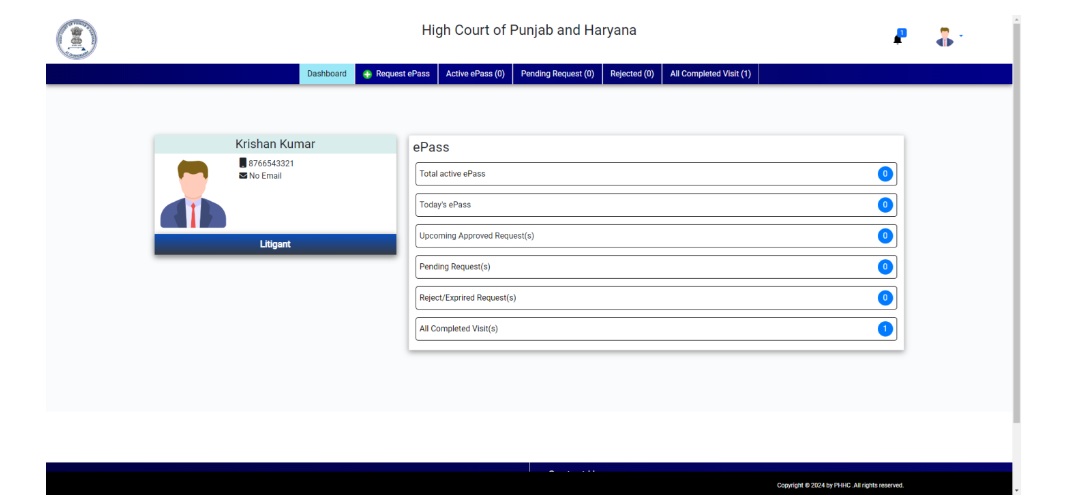Click the All Completed Visit(s) count badge
Screen dimensions: 1072x501
(884, 329)
